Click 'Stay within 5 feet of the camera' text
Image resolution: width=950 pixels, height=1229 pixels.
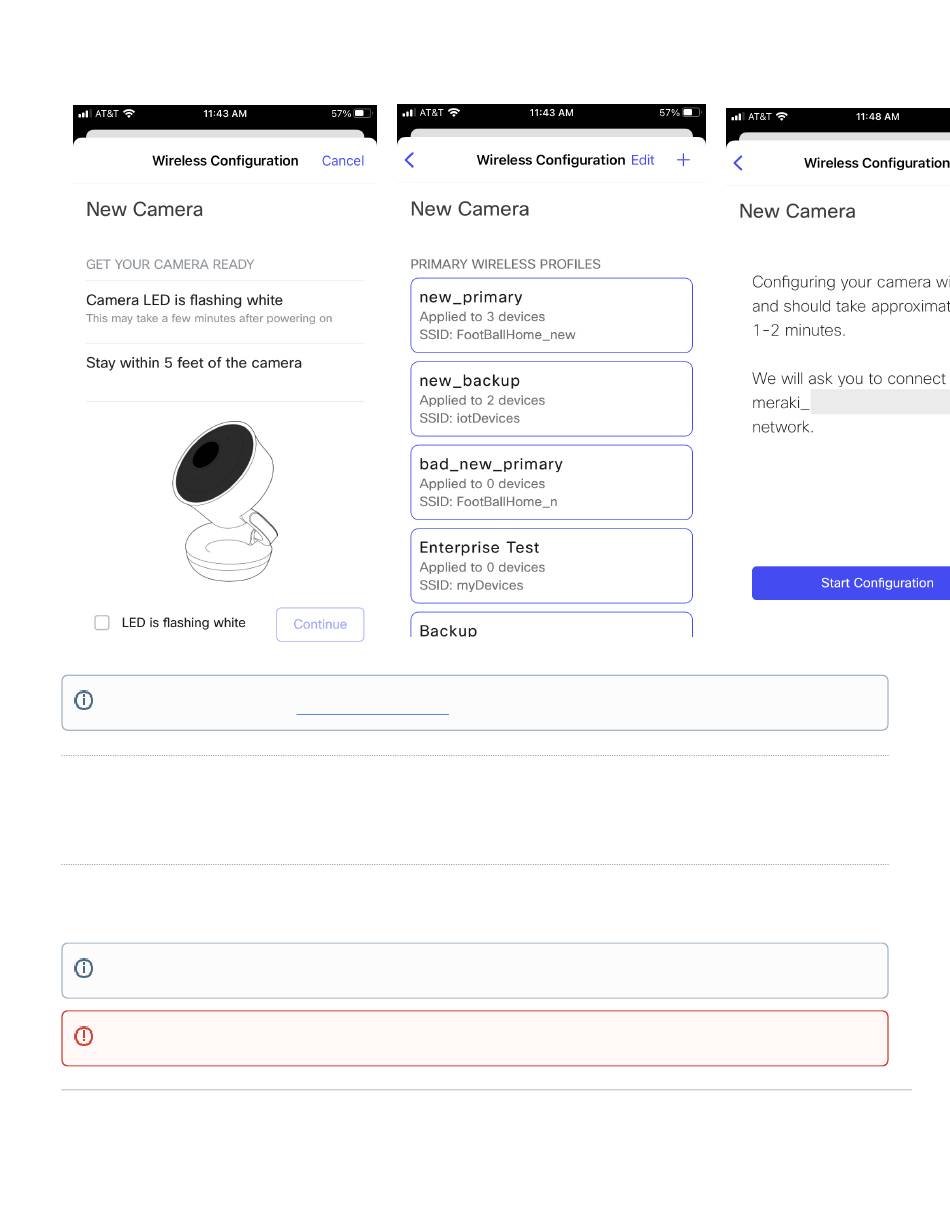(x=194, y=363)
